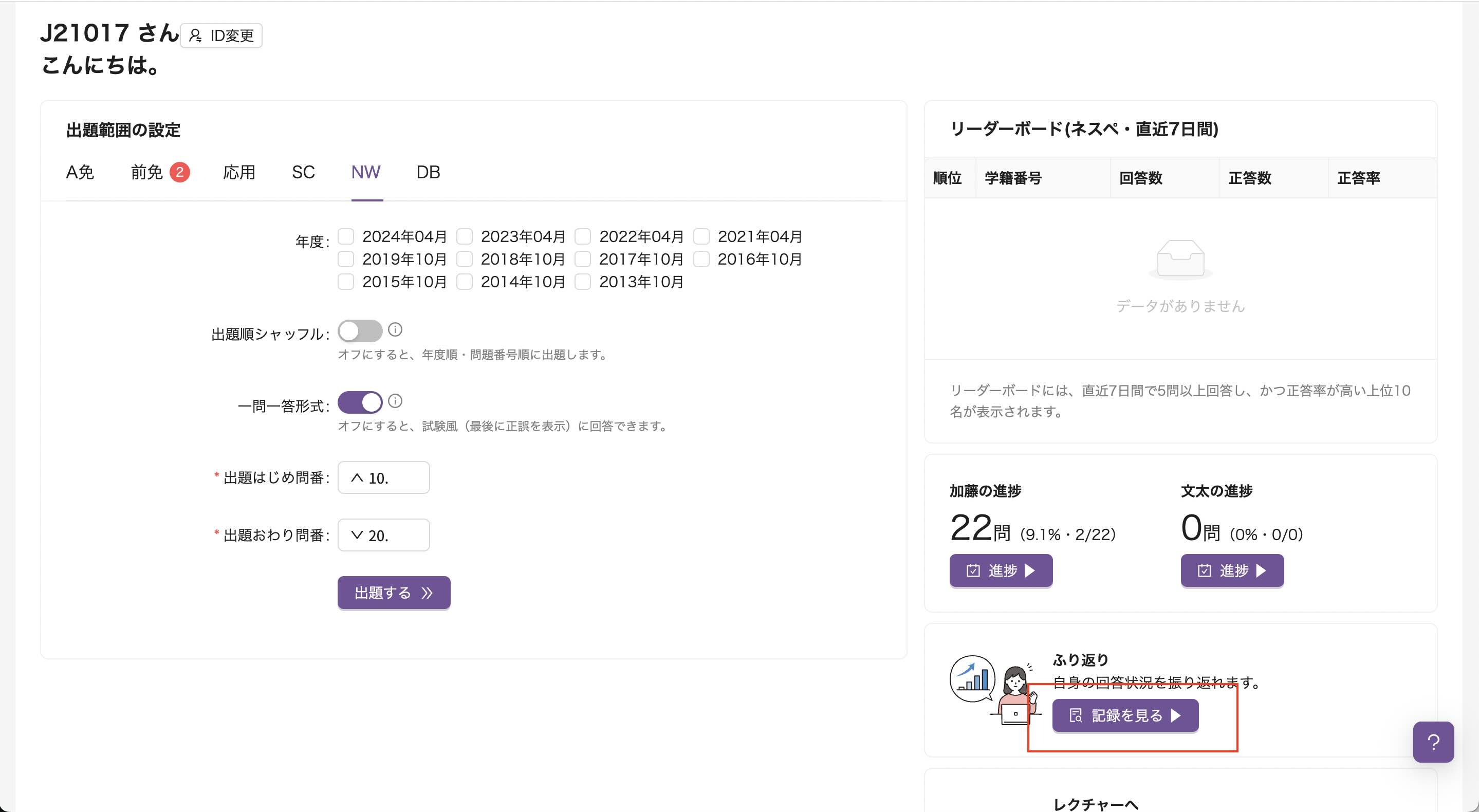1479x812 pixels.
Task: Check the 2024年04月 checkbox
Action: click(x=346, y=236)
